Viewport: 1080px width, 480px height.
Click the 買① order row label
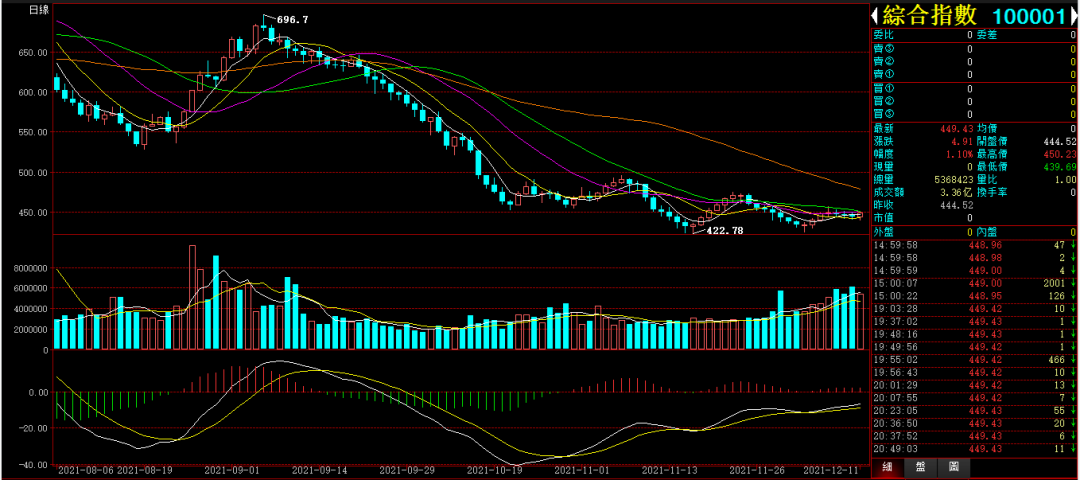883,88
